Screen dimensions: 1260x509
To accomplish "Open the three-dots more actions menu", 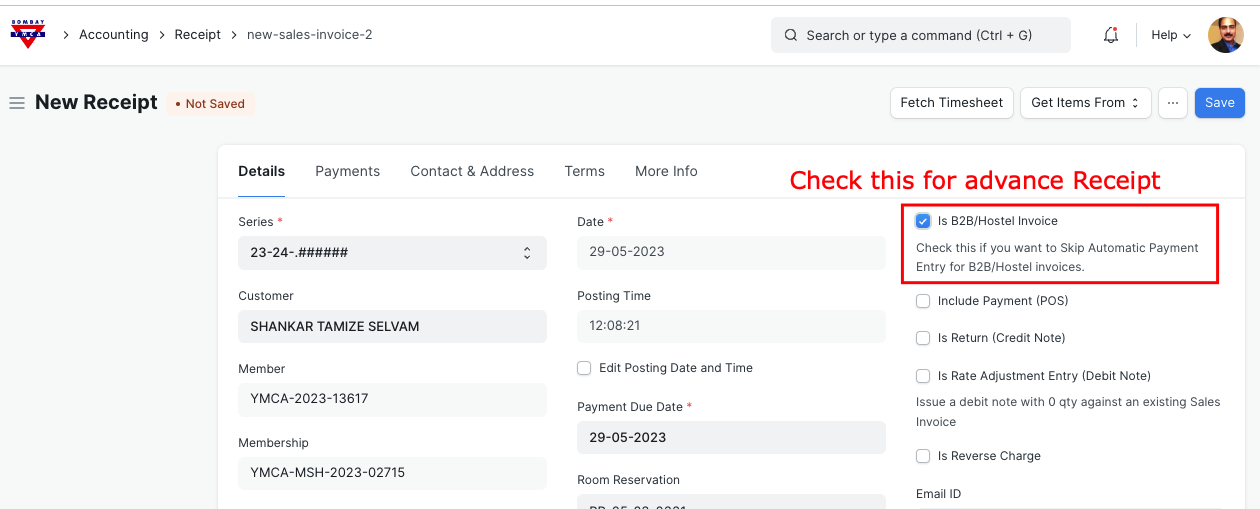I will [1172, 103].
